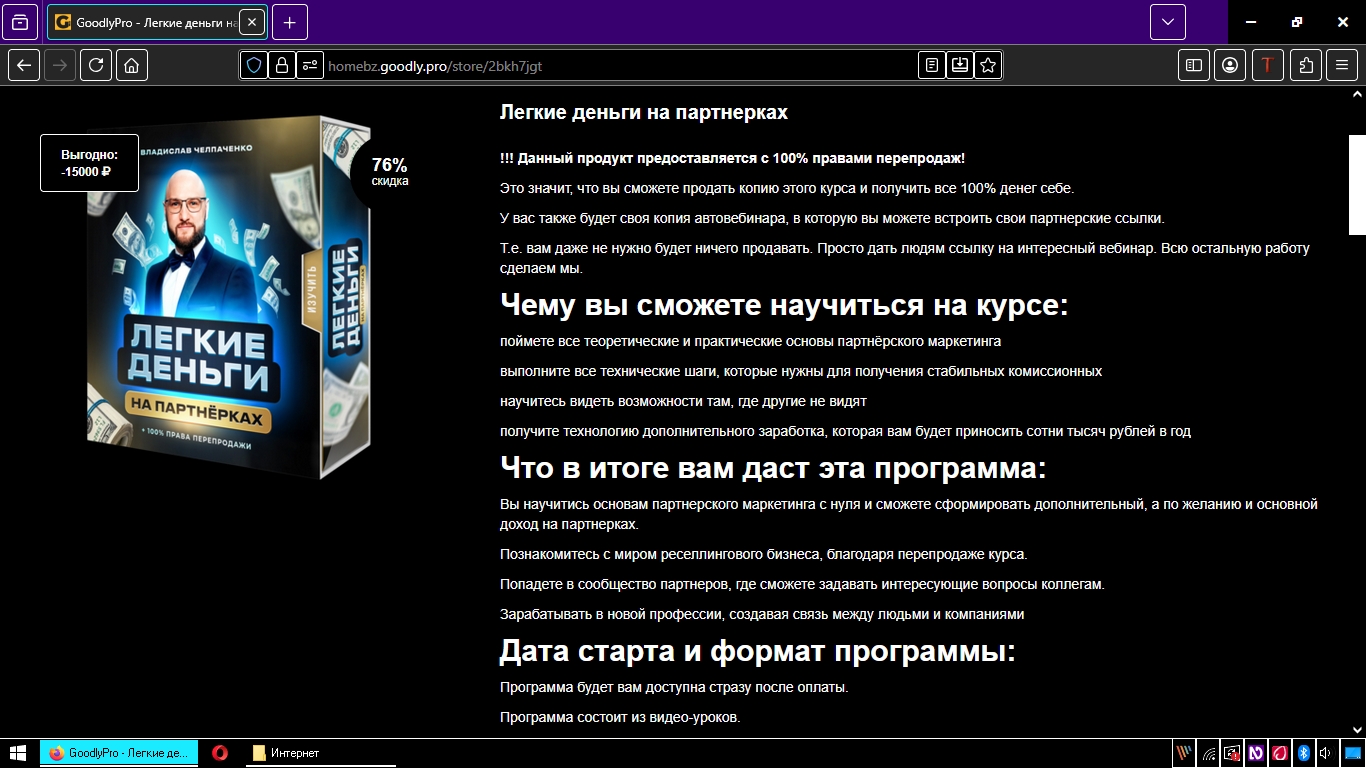Click the thumbs-up extension icon
1366x768 pixels.
[x=1305, y=64]
